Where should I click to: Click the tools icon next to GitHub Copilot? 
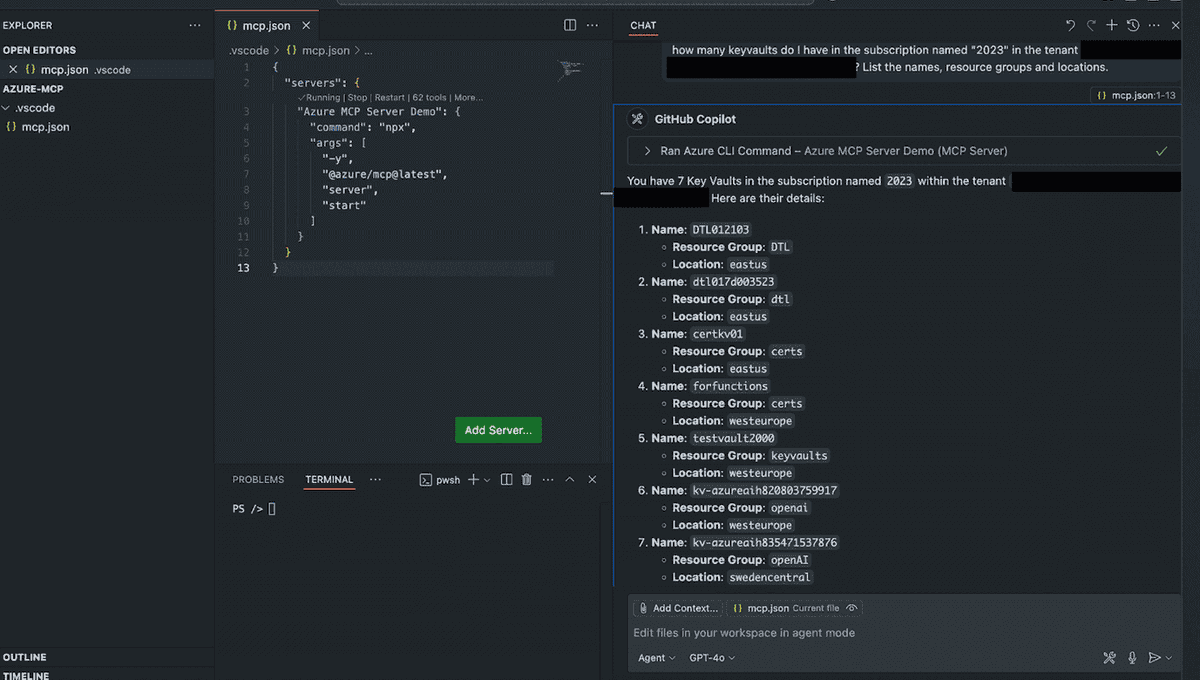(x=637, y=119)
